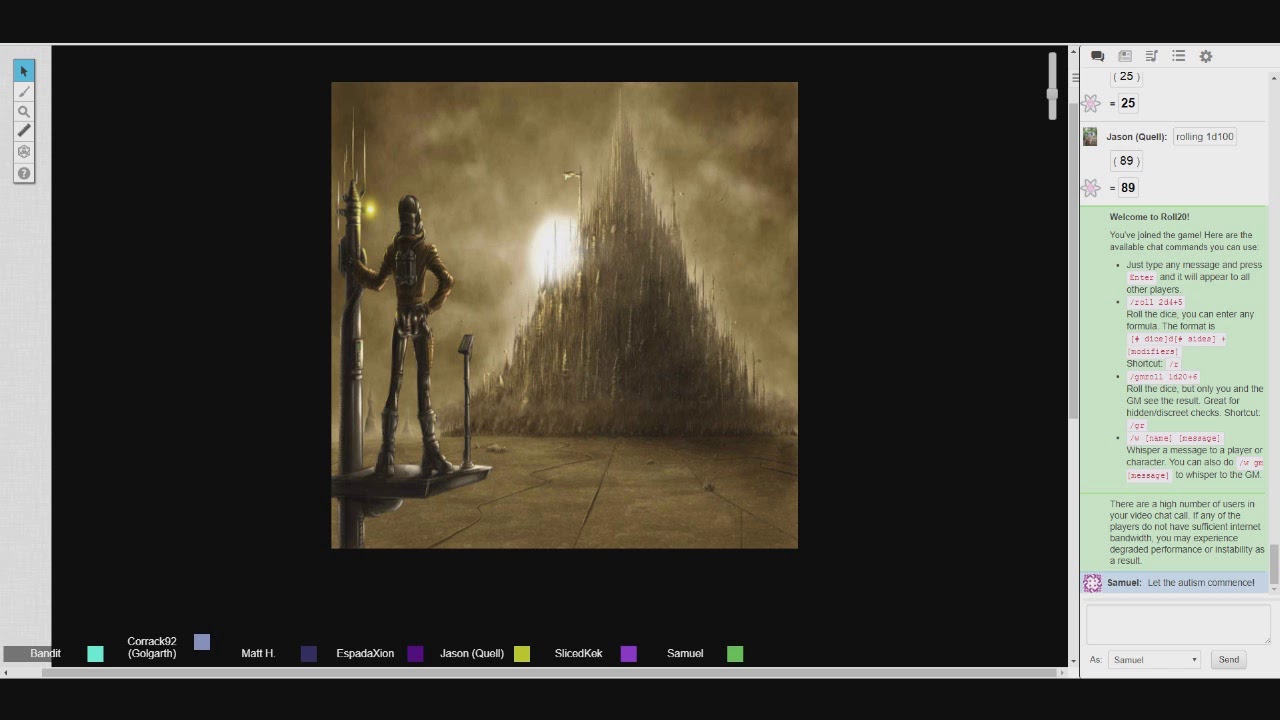Click the 'Welcome to Roll20!' heading
1280x720 pixels.
coord(1149,217)
